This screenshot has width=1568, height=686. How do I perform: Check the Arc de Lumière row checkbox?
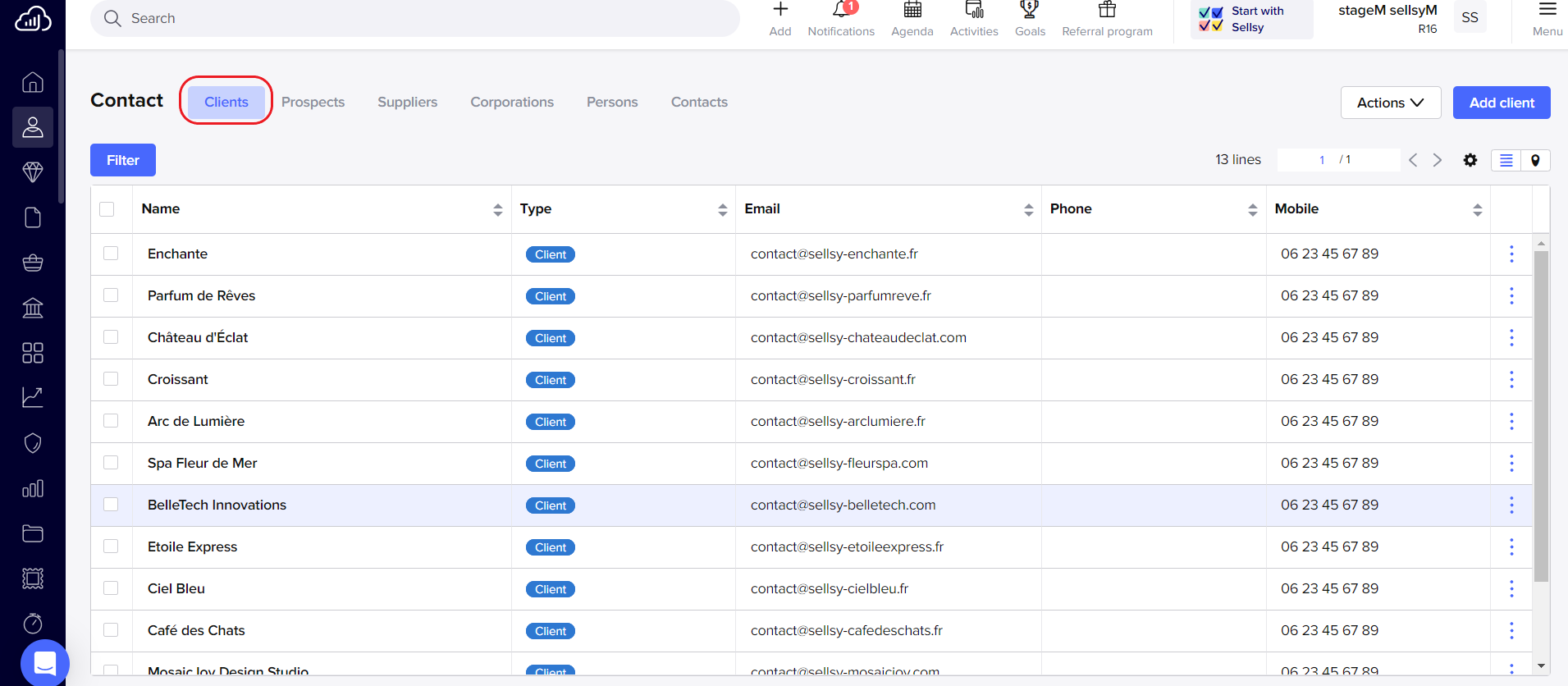(x=111, y=421)
